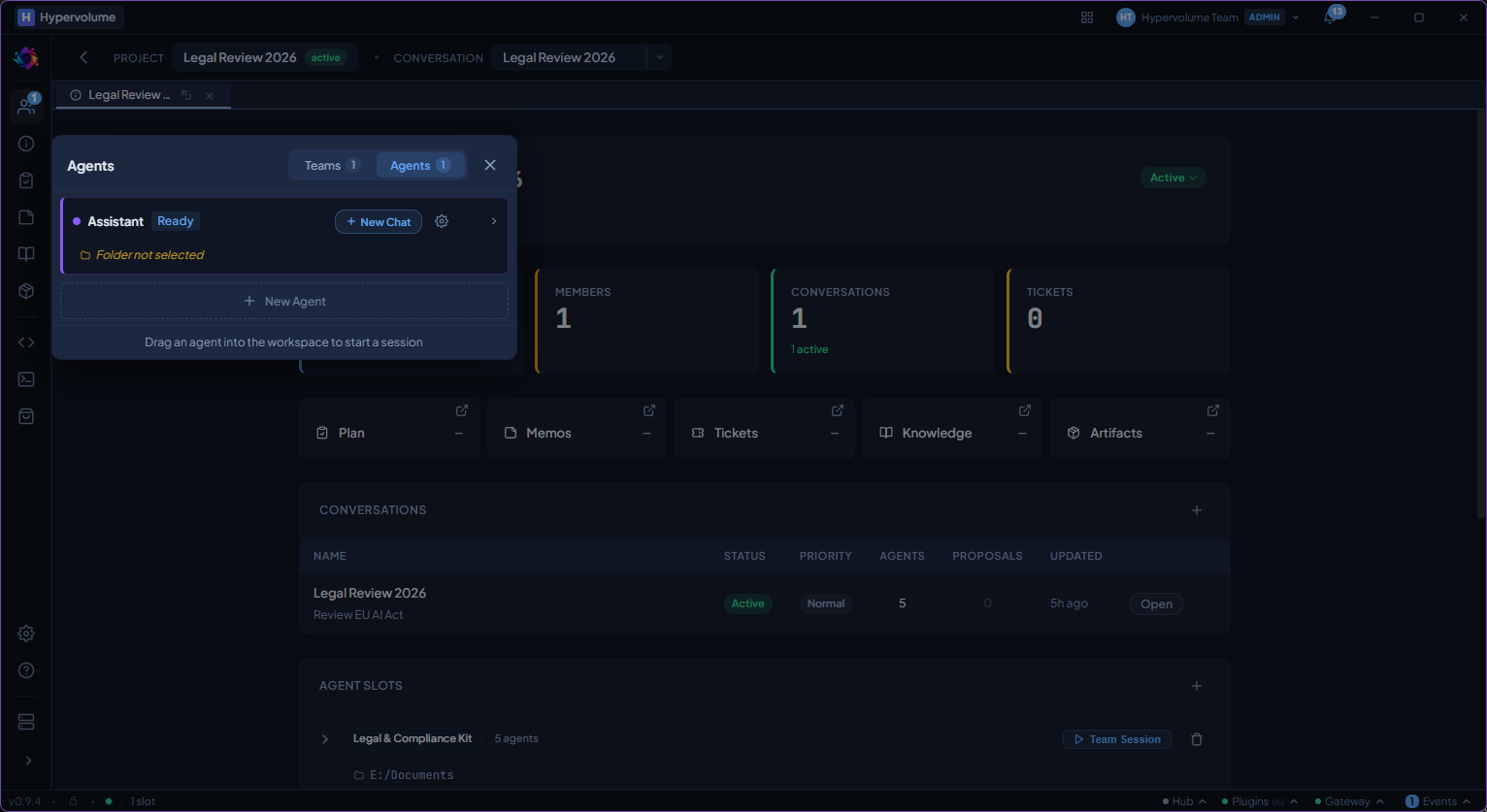Image resolution: width=1487 pixels, height=812 pixels.
Task: Create a New Agent
Action: pos(284,301)
